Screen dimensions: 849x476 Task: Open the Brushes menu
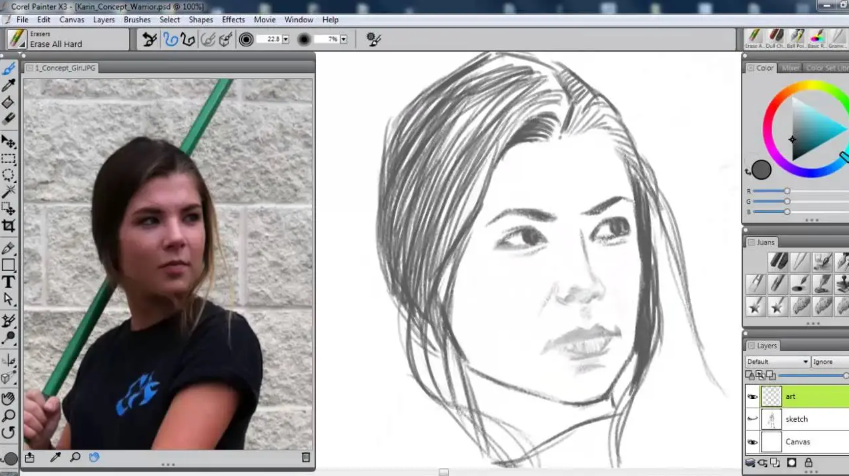pyautogui.click(x=137, y=19)
